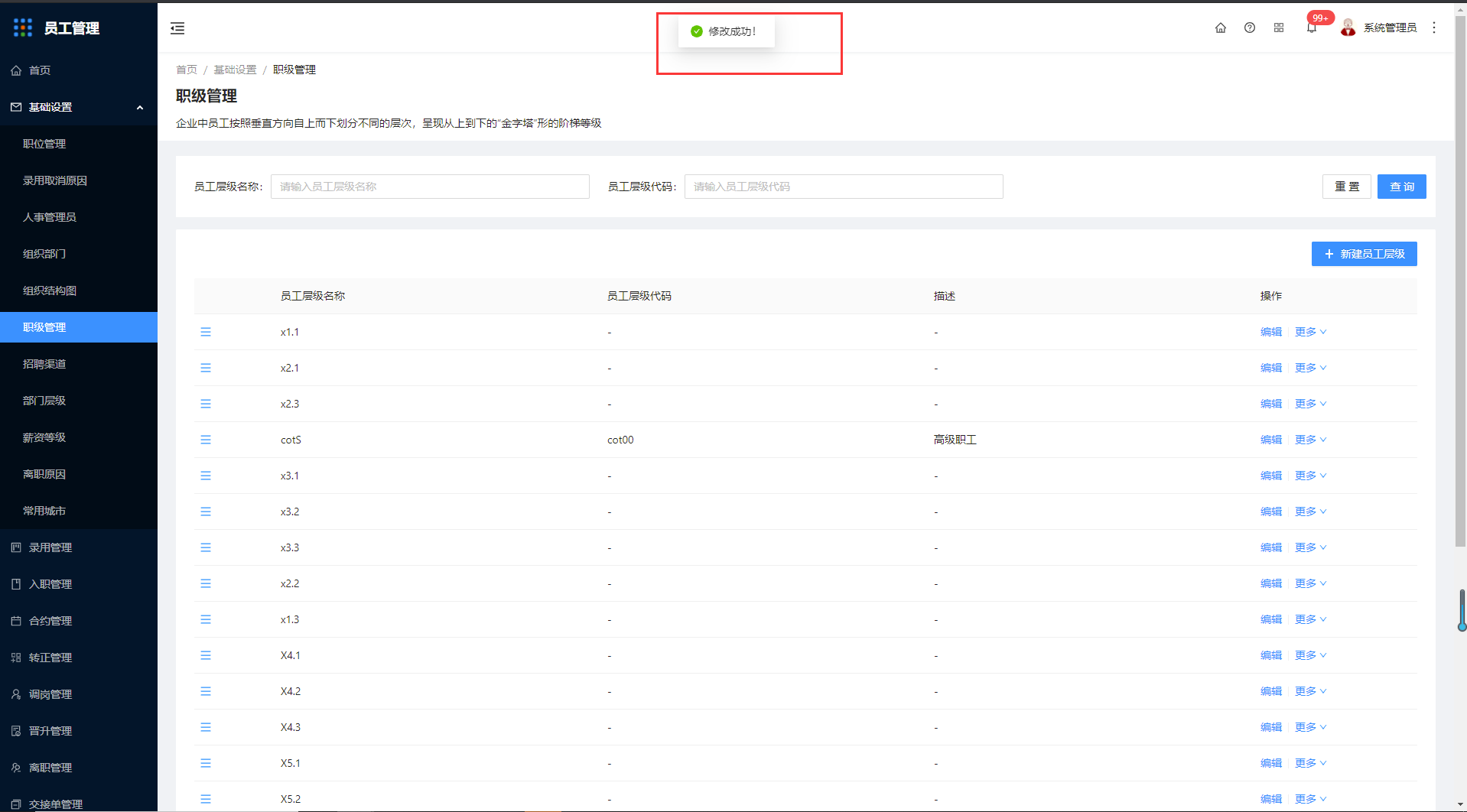Open 职位管理 in the sidebar
Screen dimensions: 1467x812
coord(79,144)
